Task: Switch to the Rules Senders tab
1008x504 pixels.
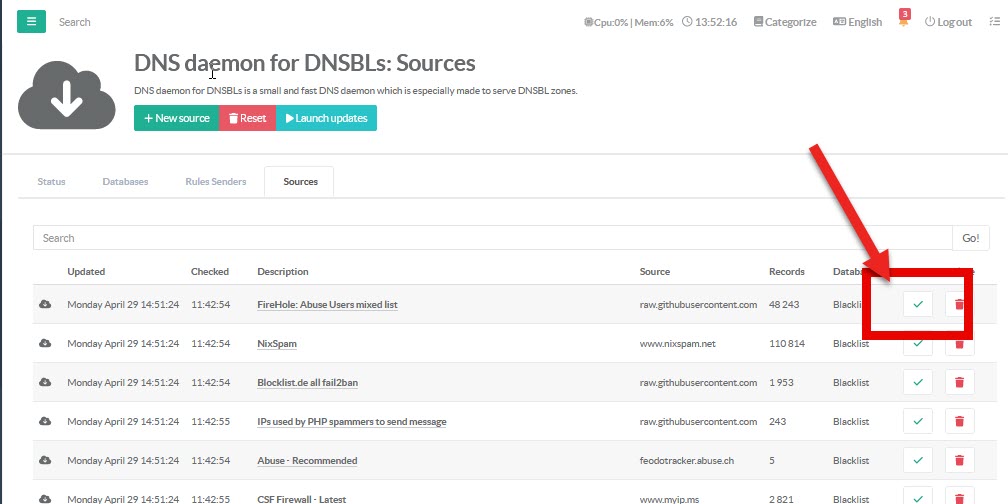Action: tap(215, 182)
